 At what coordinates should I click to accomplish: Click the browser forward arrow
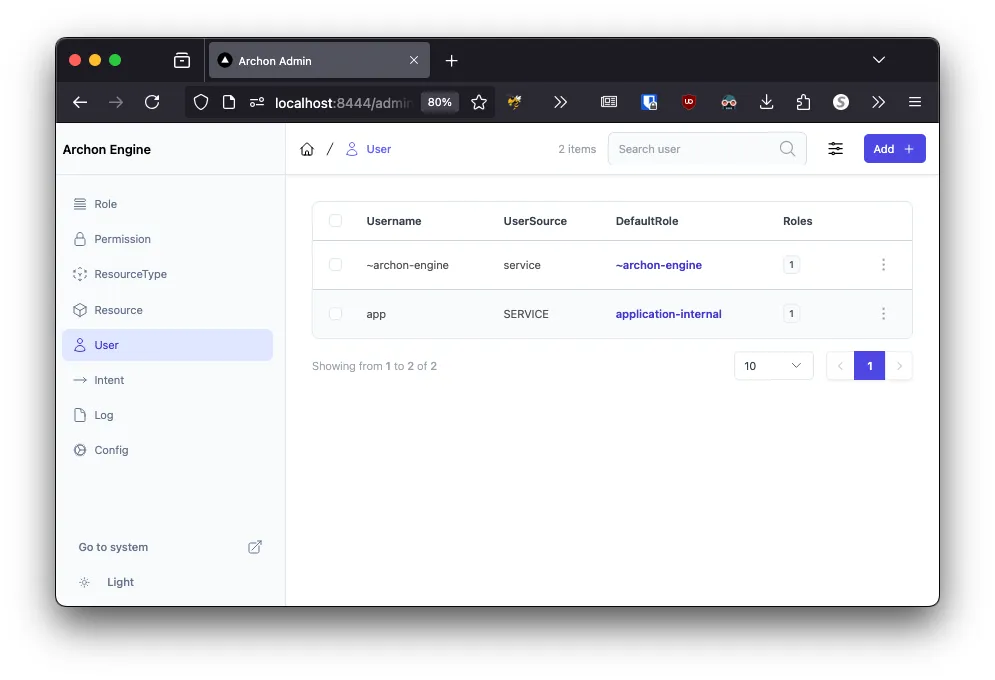click(x=115, y=102)
